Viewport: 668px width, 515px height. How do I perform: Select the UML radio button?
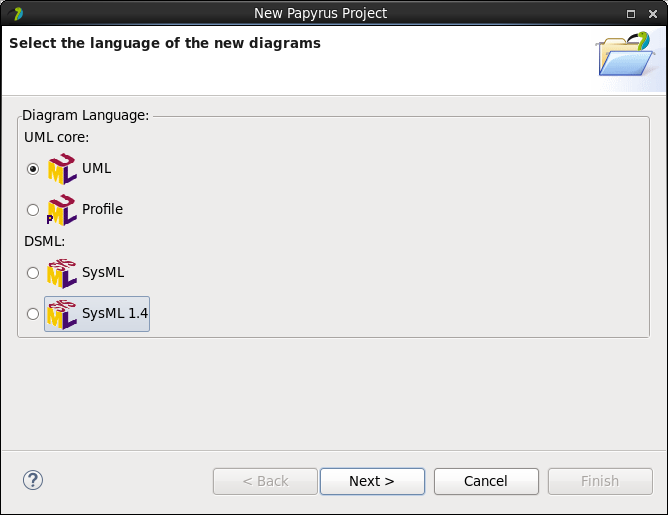coord(33,169)
